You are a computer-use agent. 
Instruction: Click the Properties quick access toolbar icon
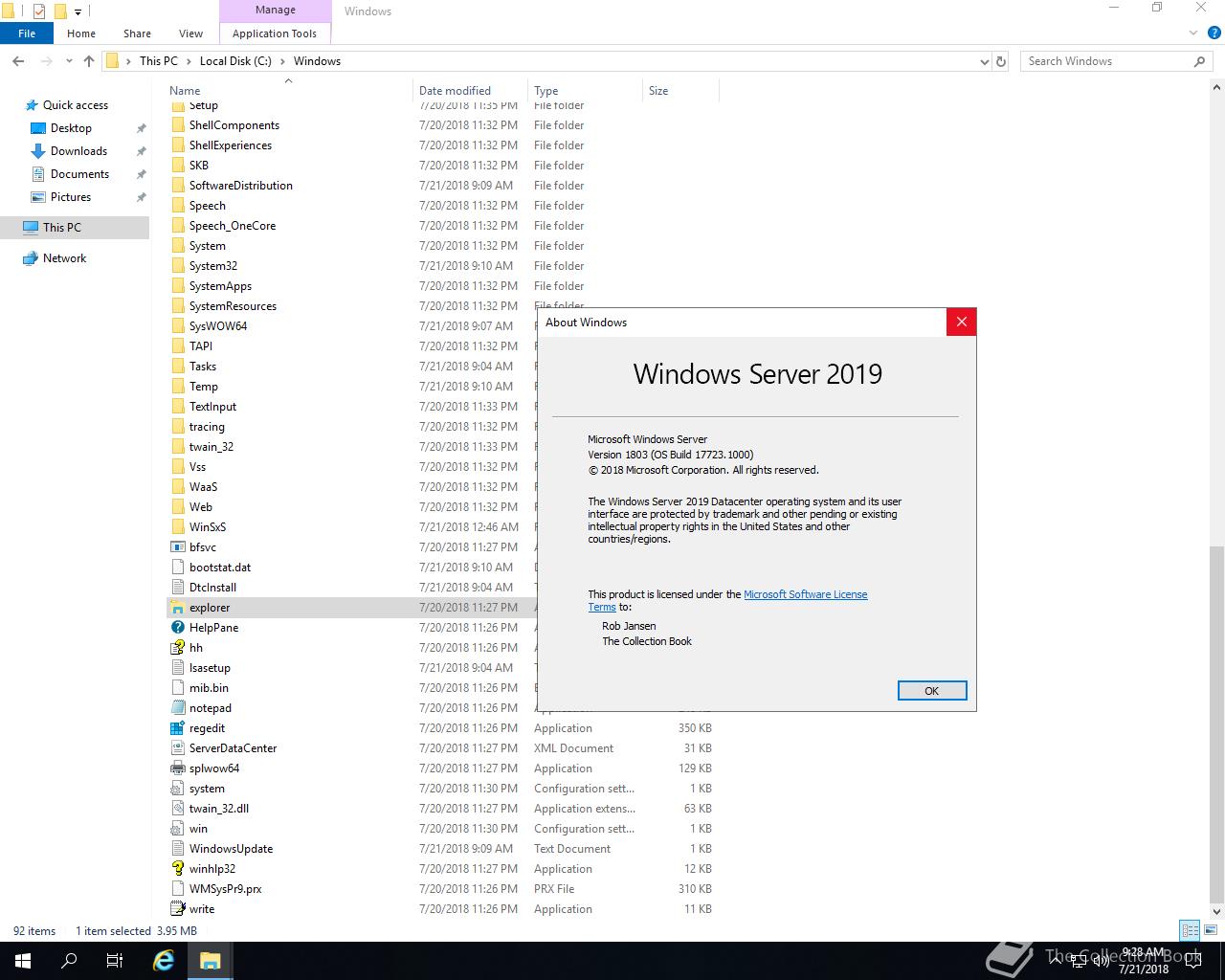point(38,11)
